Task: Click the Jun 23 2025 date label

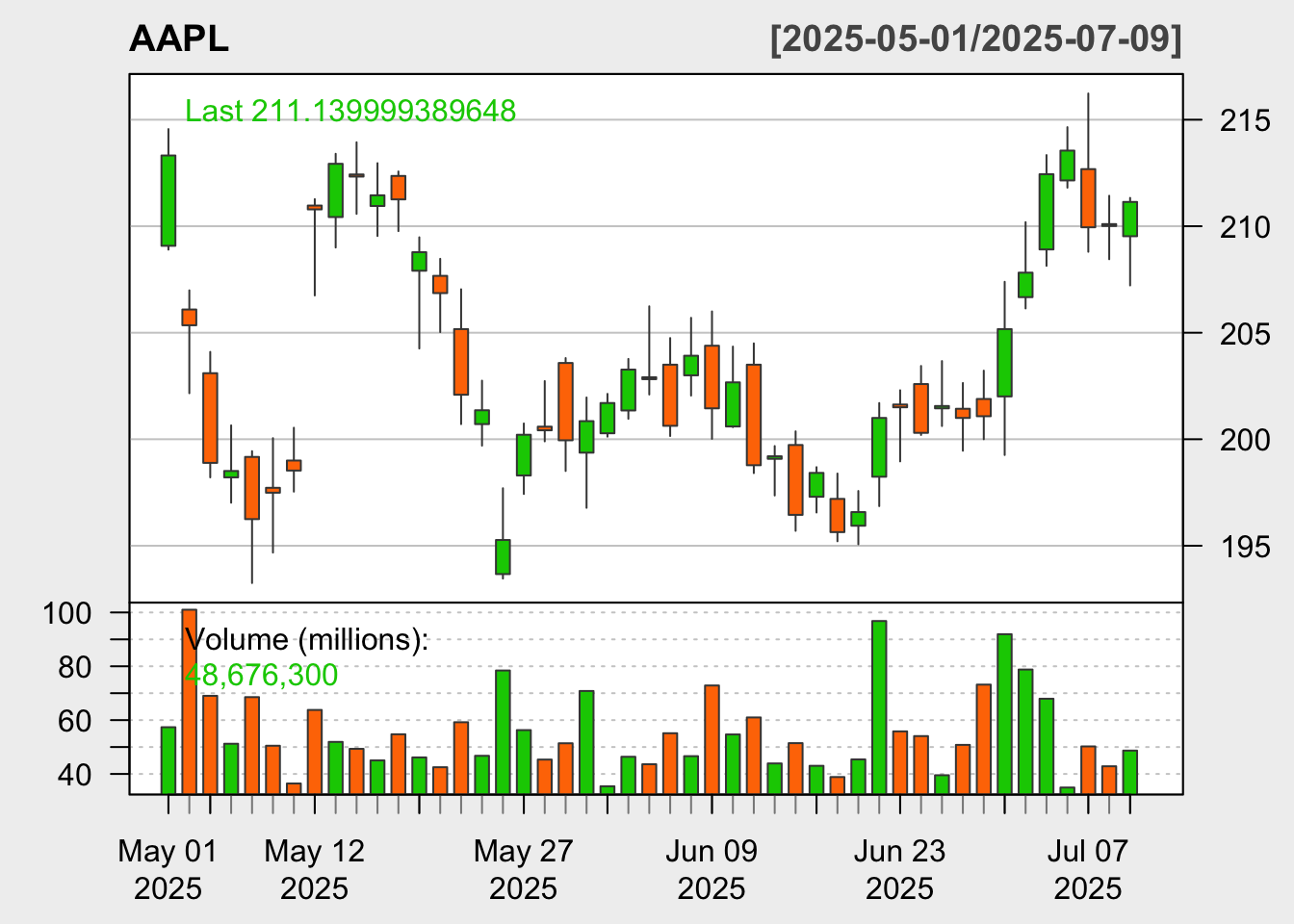Action: (x=900, y=869)
